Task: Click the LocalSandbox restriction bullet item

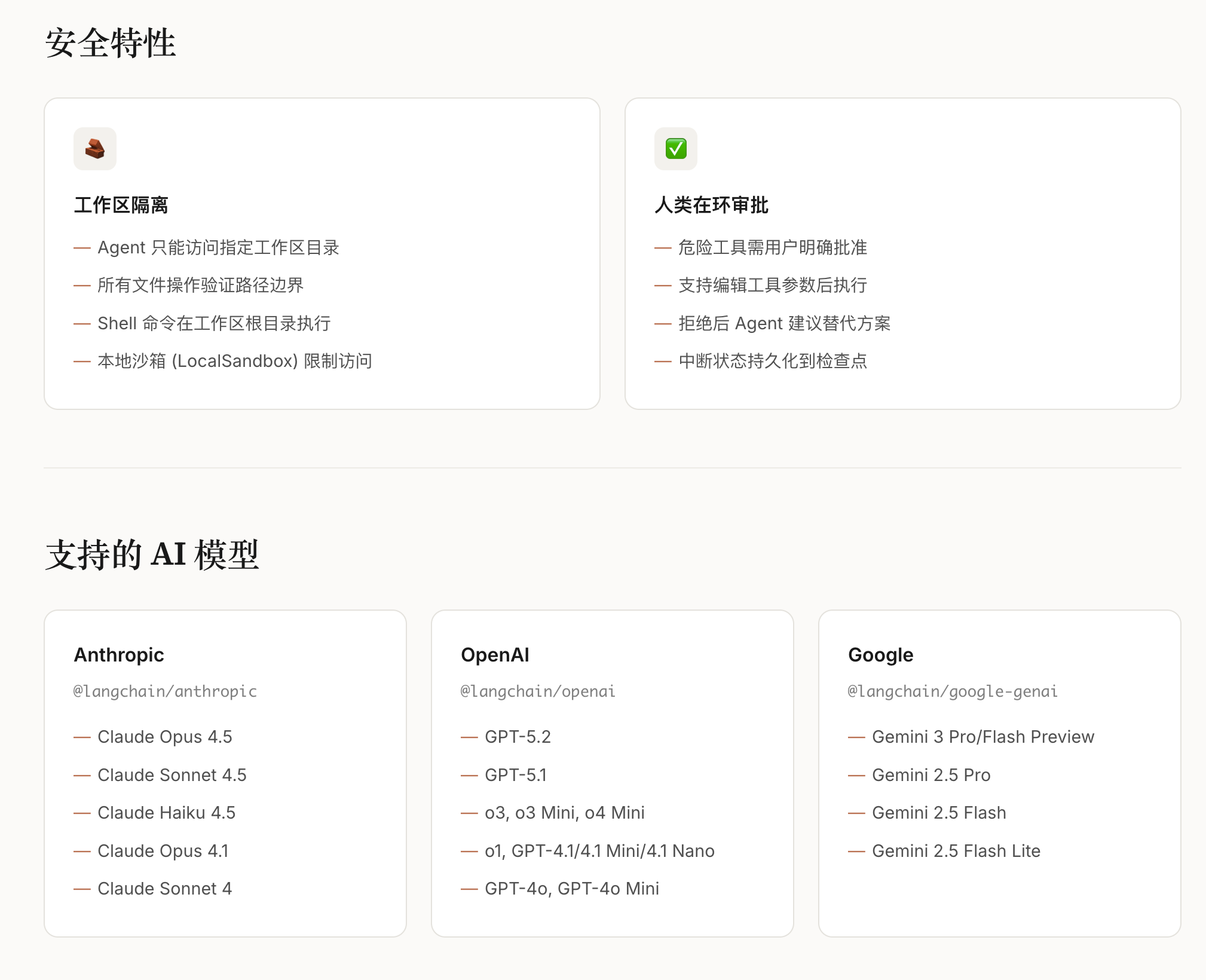Action: [x=234, y=361]
